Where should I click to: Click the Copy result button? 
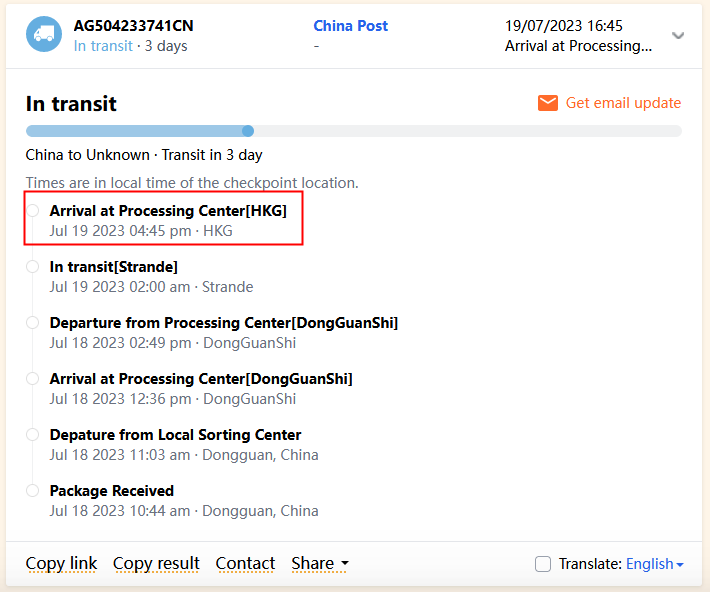[156, 564]
